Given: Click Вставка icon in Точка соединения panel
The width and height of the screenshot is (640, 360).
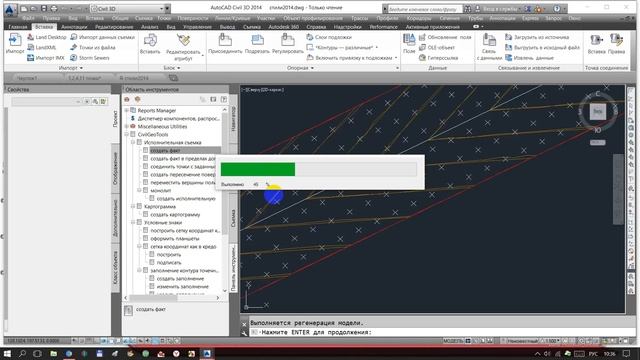Looking at the screenshot, I should (x=596, y=44).
